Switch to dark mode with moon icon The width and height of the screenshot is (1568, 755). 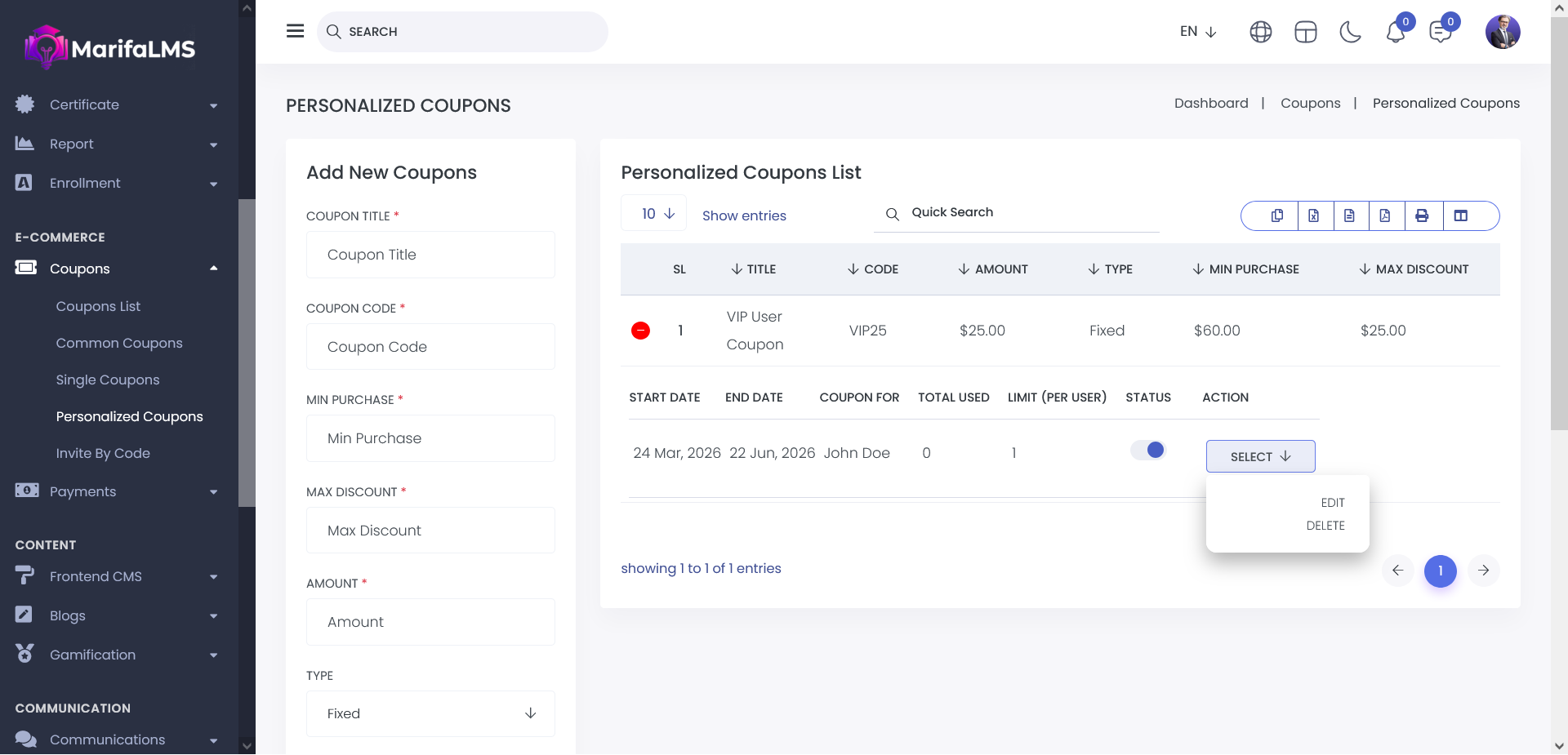pos(1350,32)
